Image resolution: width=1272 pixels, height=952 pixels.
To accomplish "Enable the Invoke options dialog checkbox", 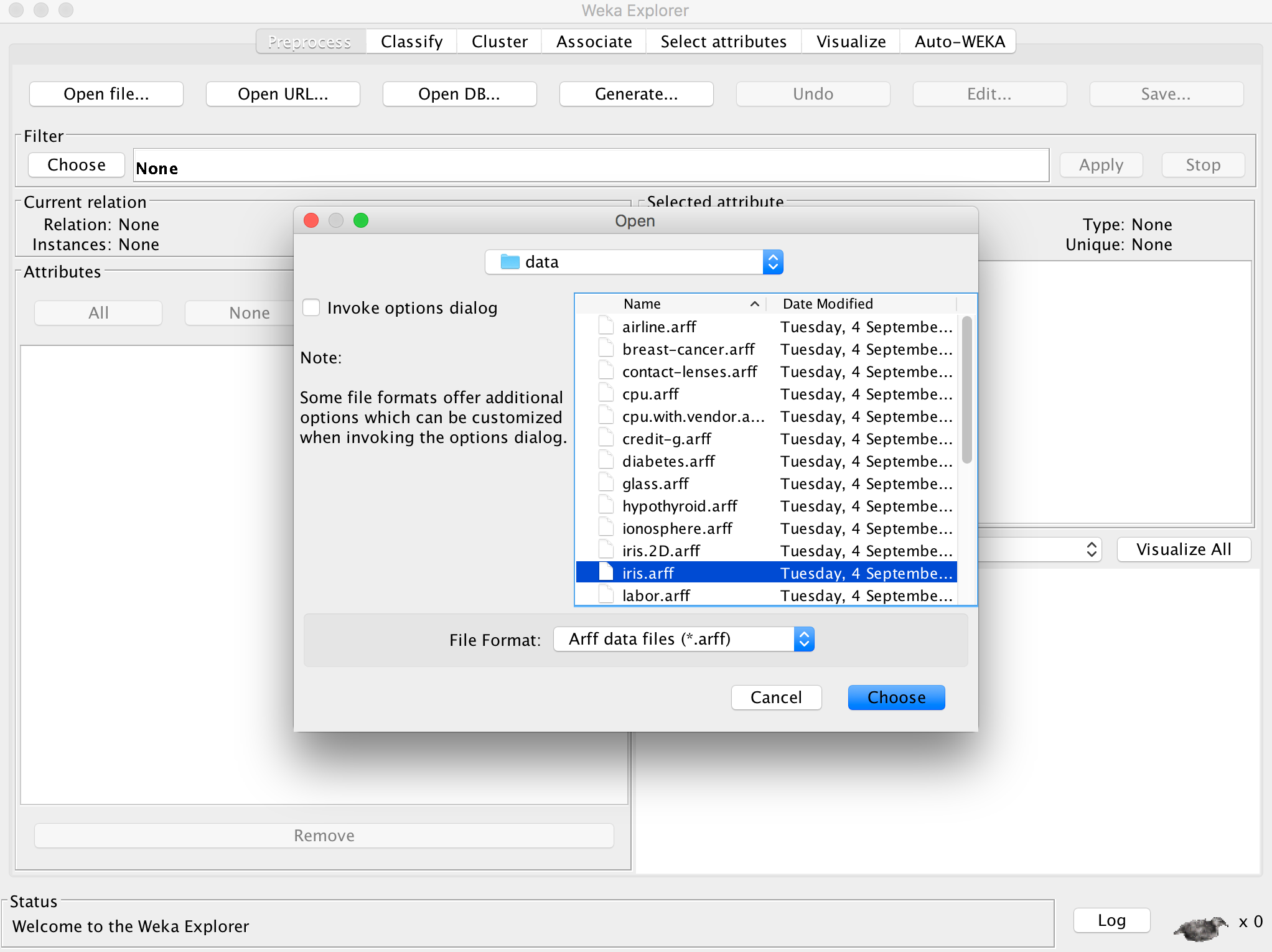I will [x=311, y=307].
